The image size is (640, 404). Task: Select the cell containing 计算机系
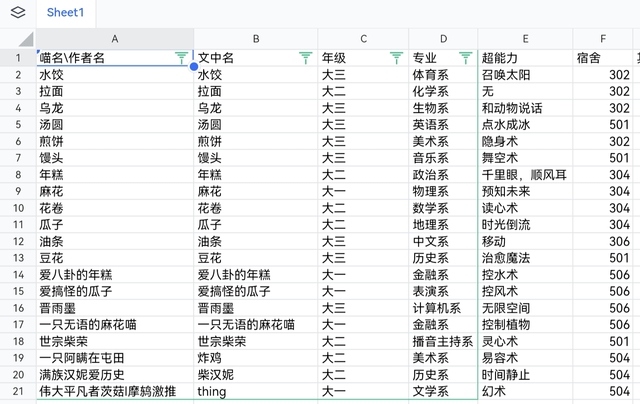[443, 308]
